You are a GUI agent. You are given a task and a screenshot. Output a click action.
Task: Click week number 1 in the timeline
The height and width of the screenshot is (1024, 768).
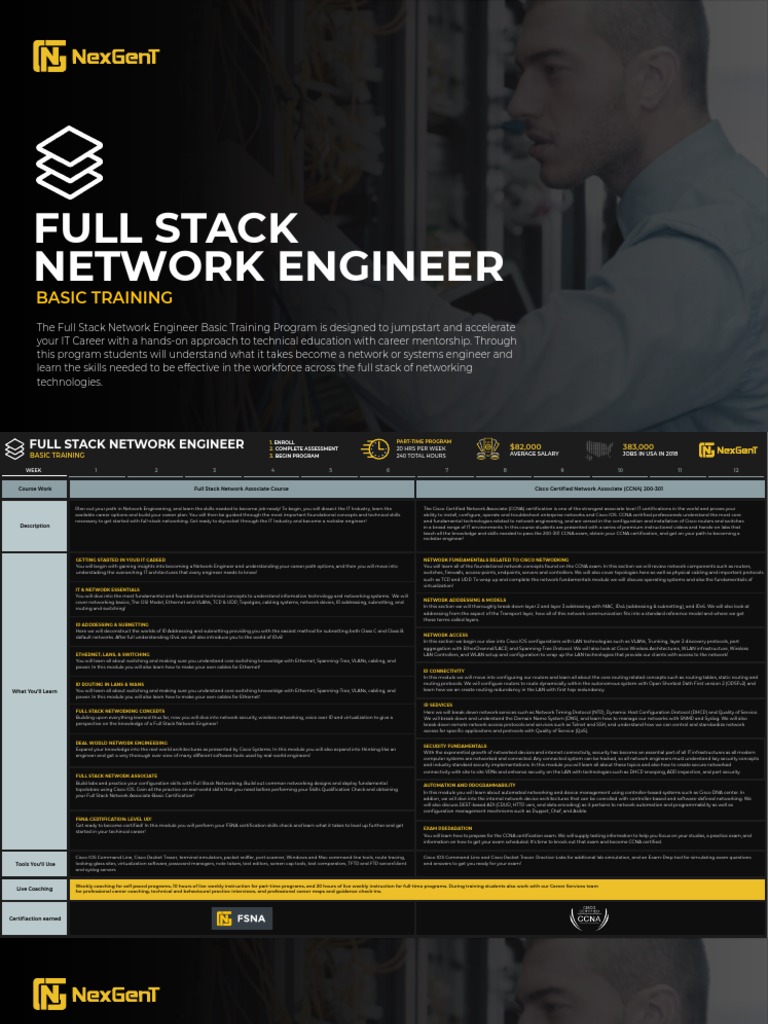tap(95, 470)
